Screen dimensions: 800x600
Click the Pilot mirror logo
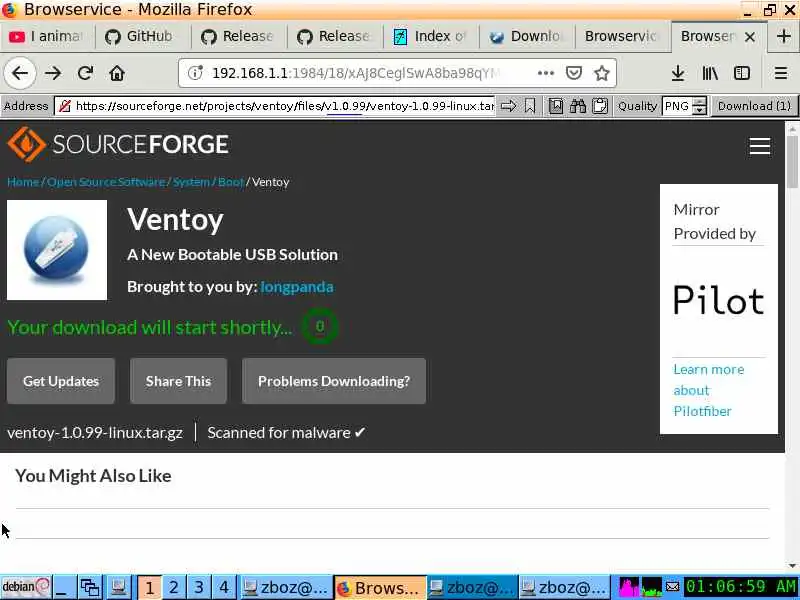tap(718, 301)
